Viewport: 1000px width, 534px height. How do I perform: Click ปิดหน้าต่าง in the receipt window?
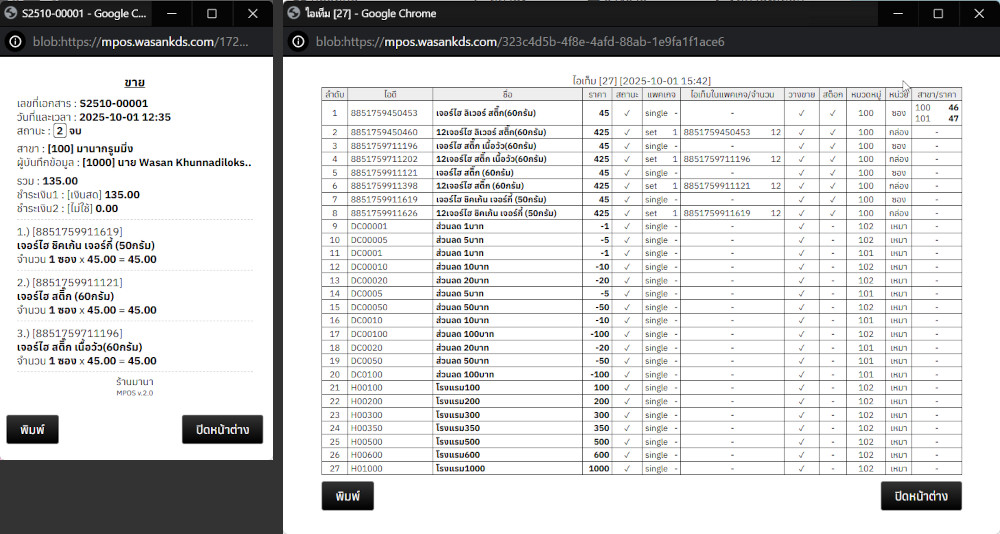tap(222, 429)
